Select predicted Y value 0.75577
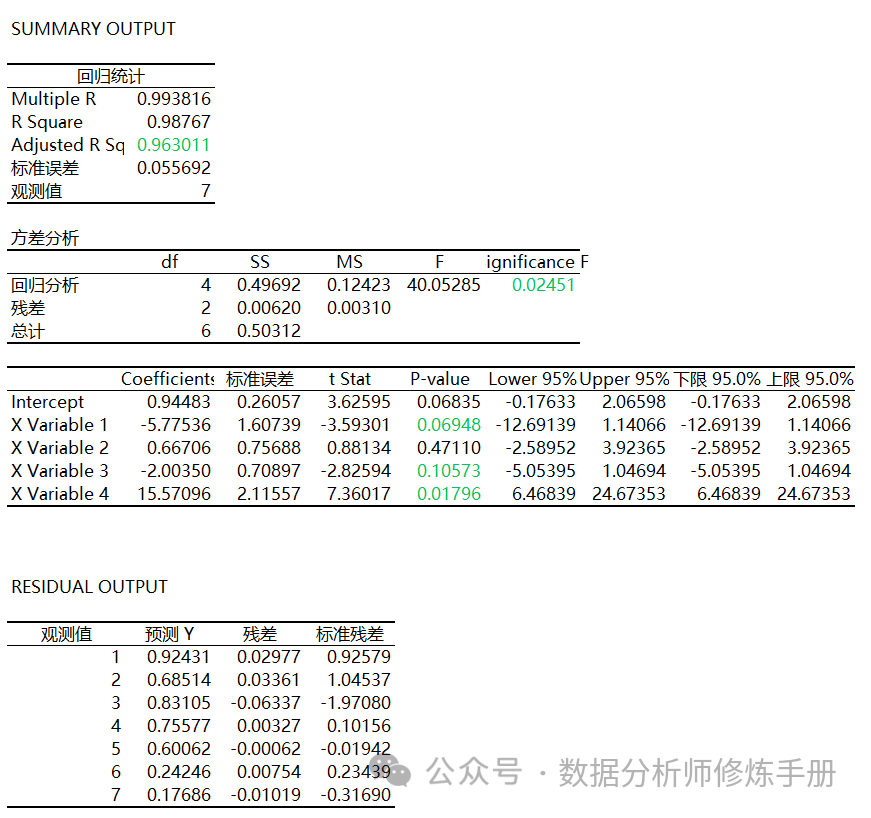This screenshot has height=818, width=871. click(x=179, y=726)
